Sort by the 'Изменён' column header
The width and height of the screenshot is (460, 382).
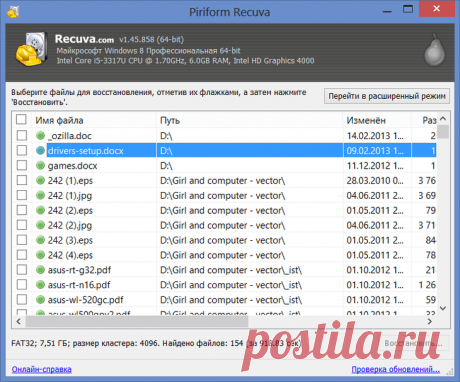(x=377, y=120)
